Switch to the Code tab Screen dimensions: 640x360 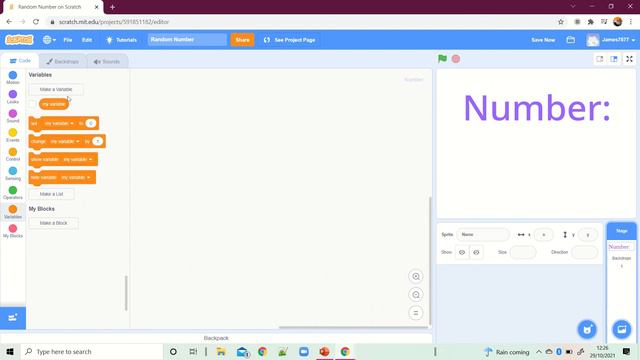point(20,61)
